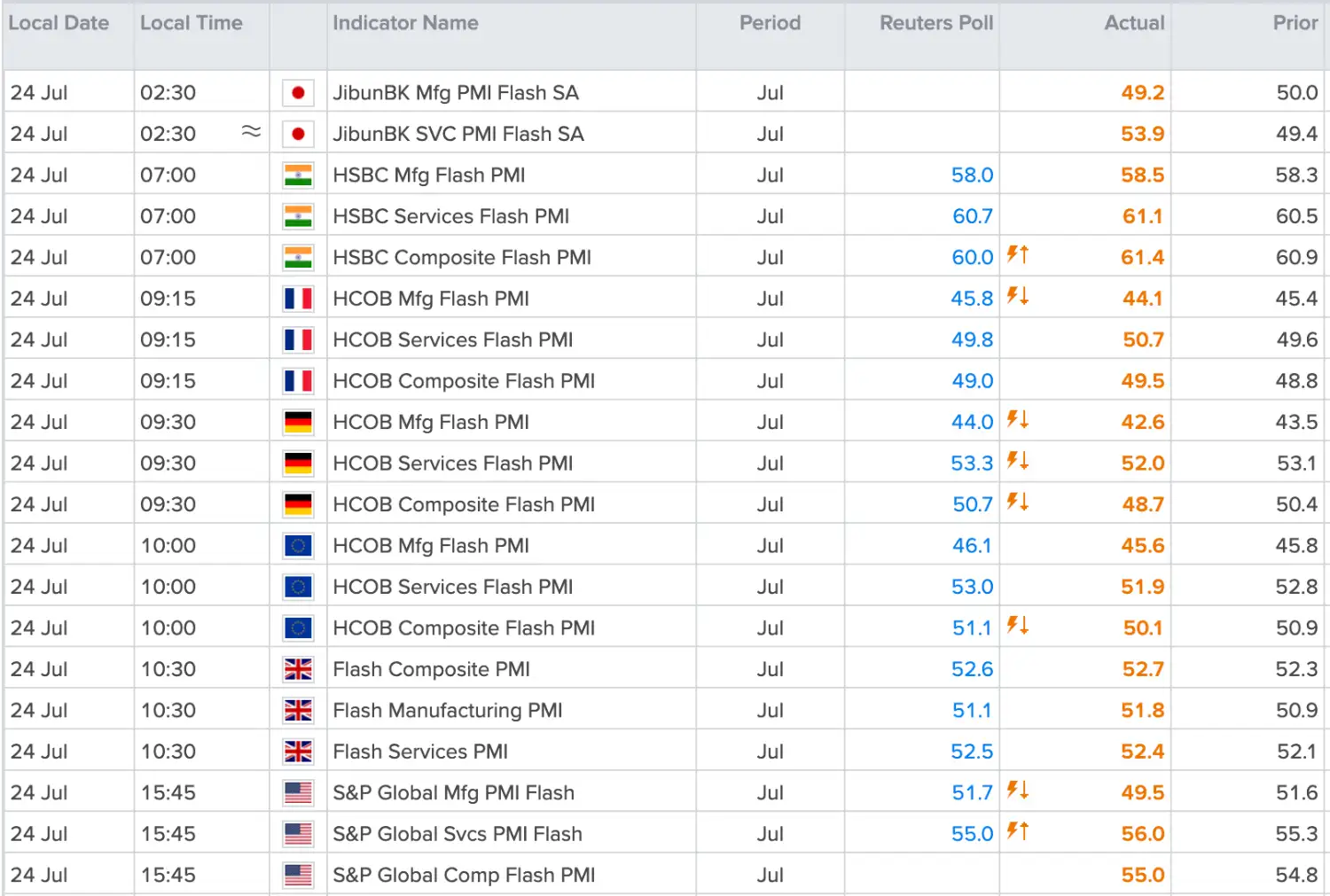This screenshot has width=1330, height=896.
Task: Click Prior value 54.8
Action: click(1296, 876)
